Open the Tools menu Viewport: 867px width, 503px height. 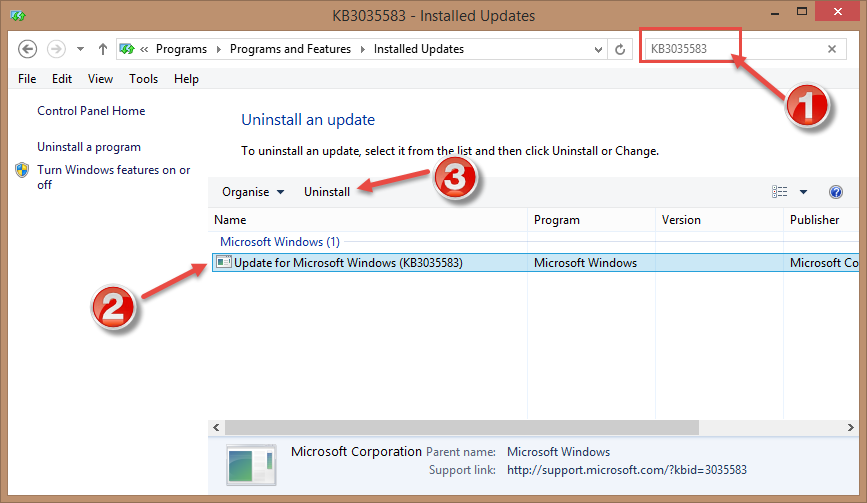tap(144, 79)
